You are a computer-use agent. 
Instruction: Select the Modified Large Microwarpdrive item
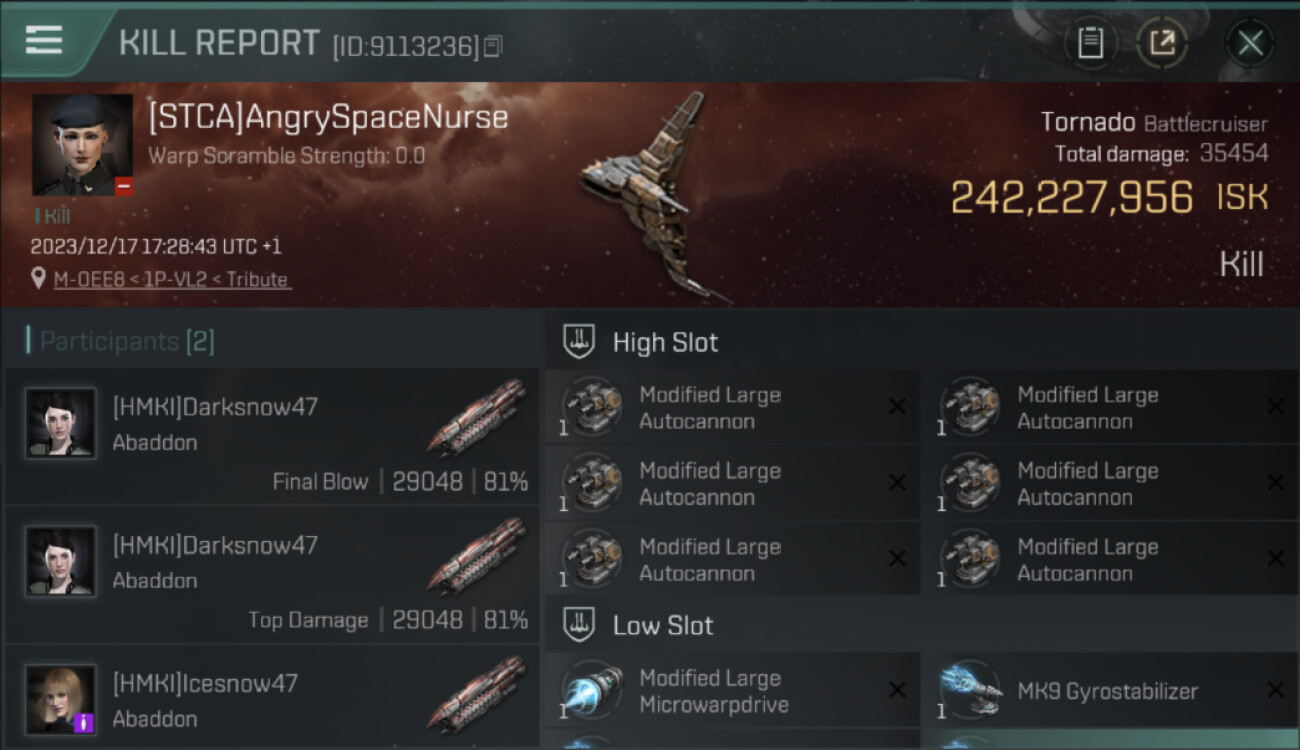732,691
